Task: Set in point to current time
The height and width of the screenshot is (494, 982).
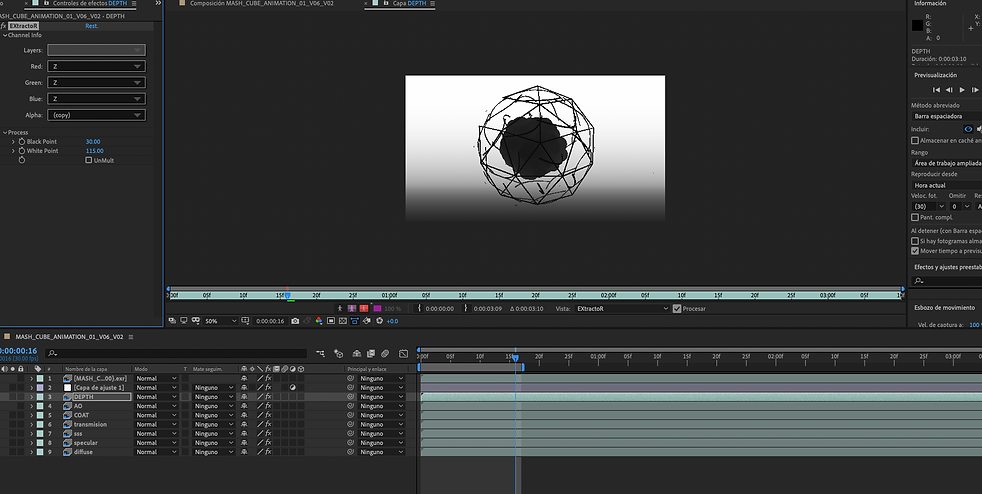Action: point(419,308)
